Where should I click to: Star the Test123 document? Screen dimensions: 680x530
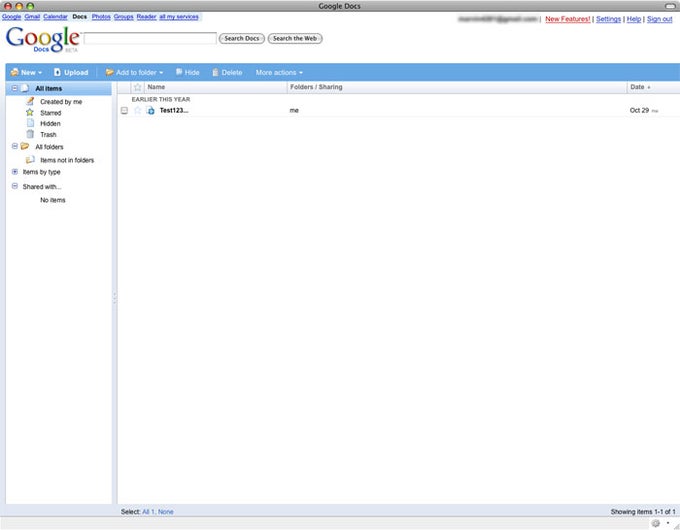click(x=137, y=110)
